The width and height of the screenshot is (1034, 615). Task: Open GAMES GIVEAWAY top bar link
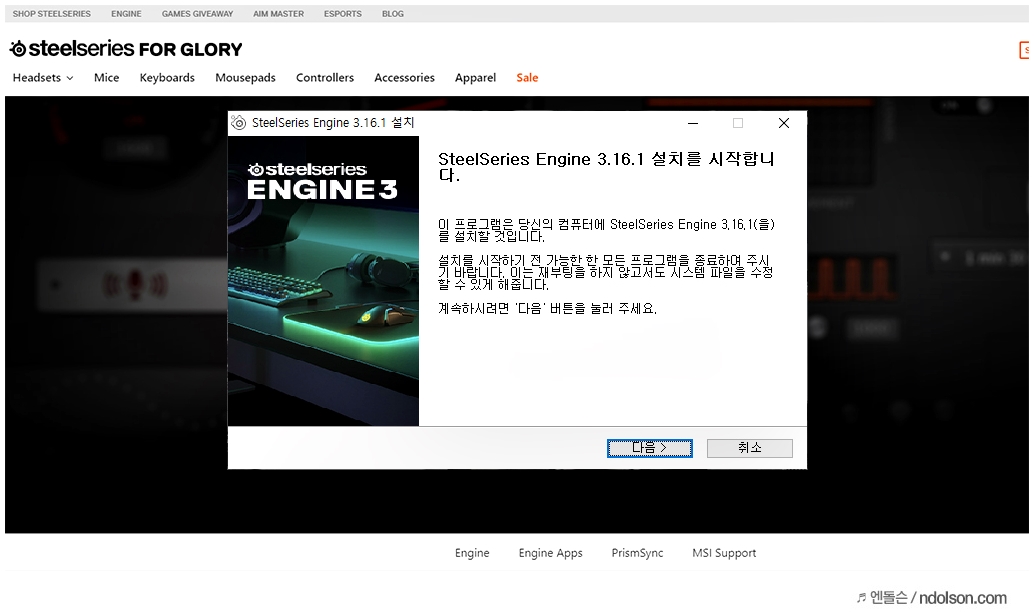(197, 14)
